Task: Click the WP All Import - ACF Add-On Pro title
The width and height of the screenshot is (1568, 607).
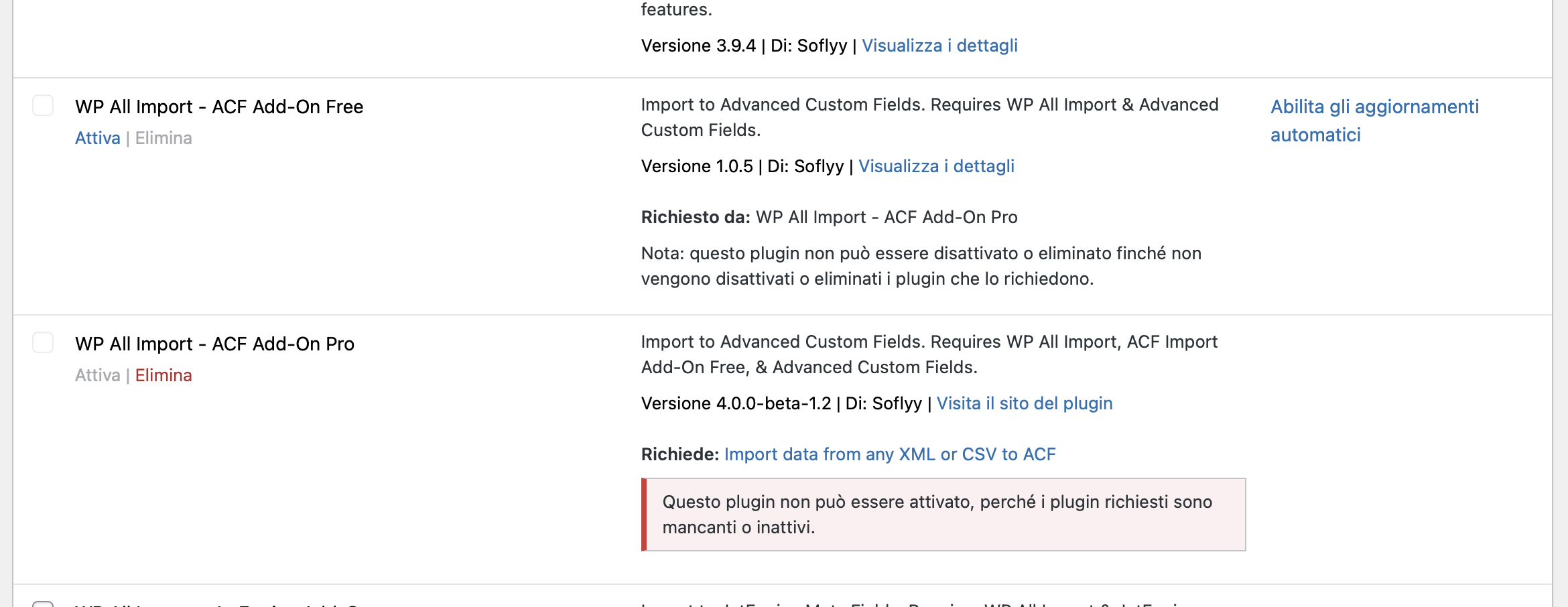Action: [214, 344]
